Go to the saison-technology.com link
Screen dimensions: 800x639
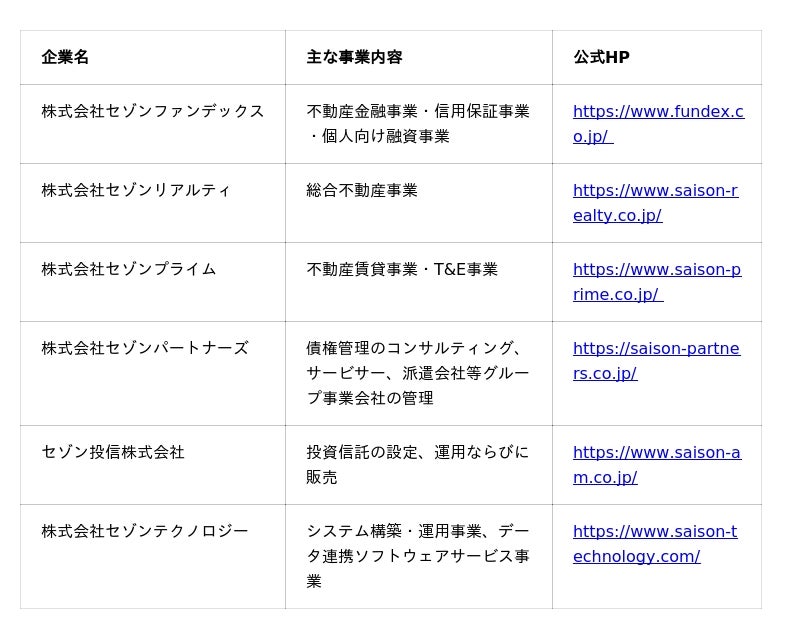point(655,544)
